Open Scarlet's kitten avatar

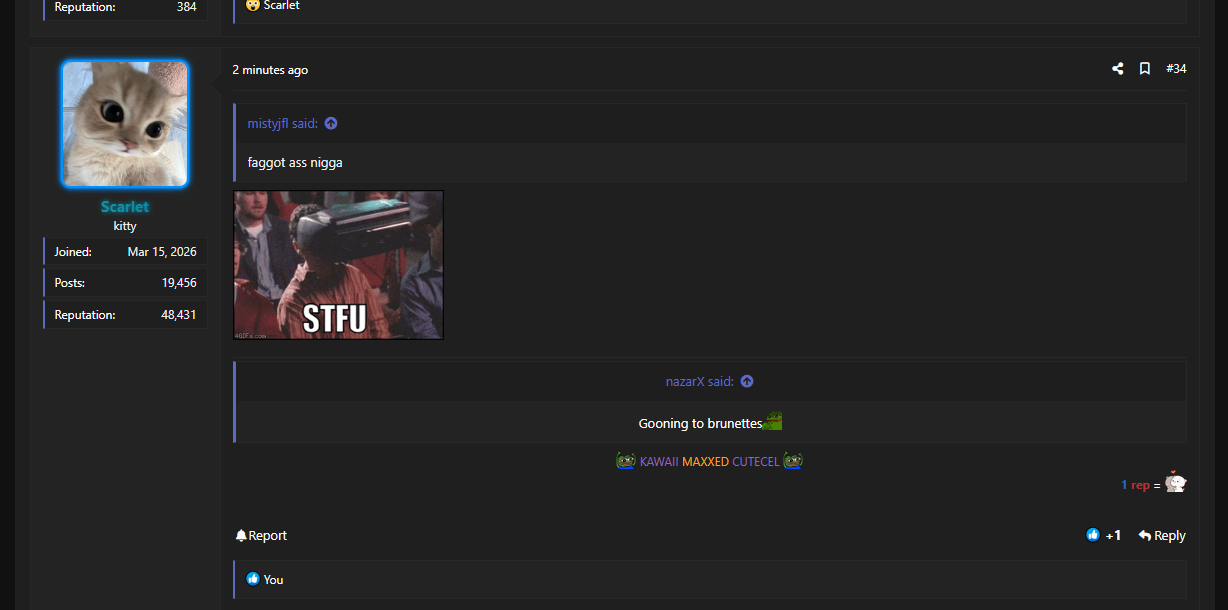[125, 124]
